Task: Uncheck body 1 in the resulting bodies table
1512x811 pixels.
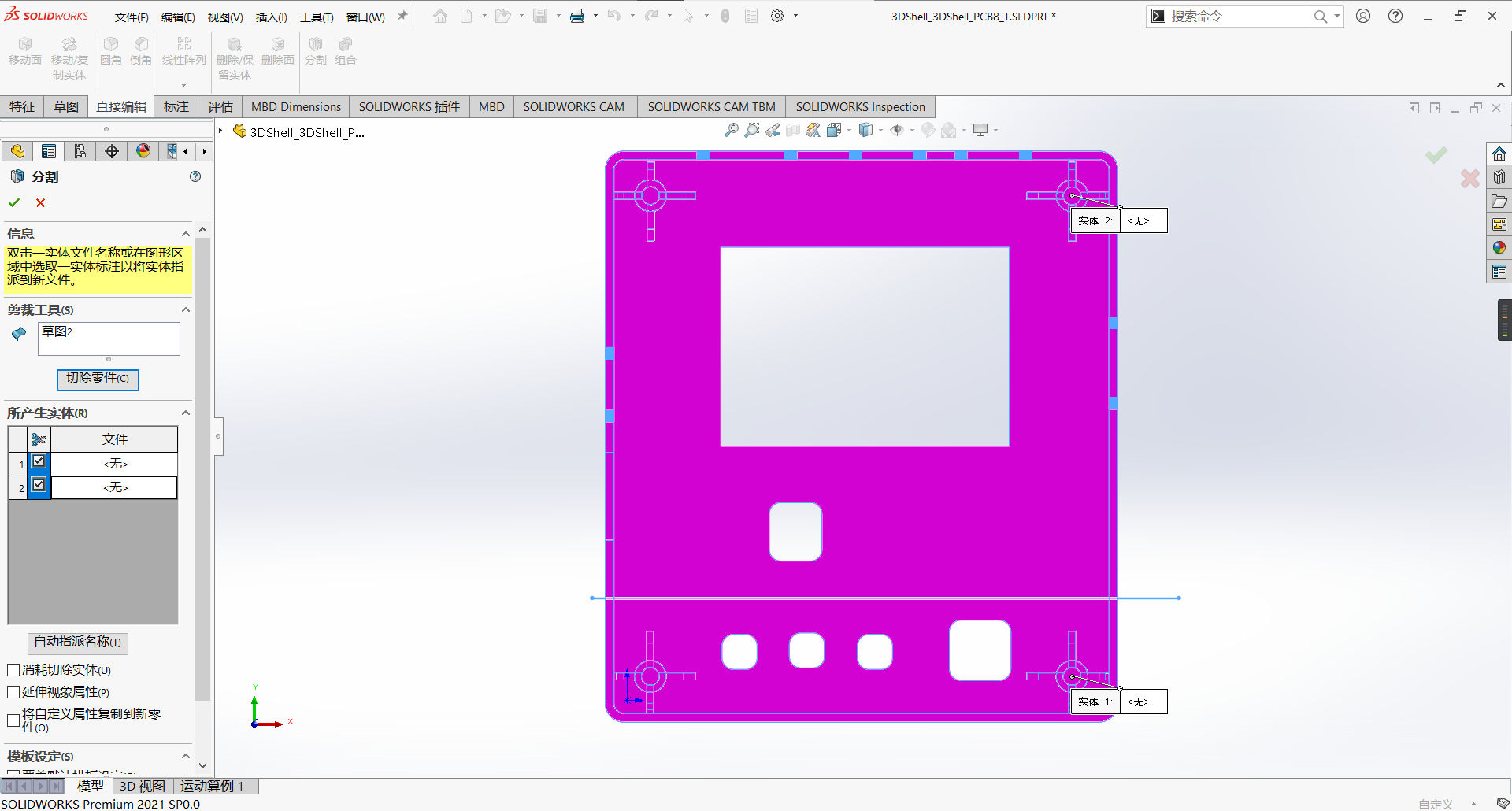Action: coord(39,462)
